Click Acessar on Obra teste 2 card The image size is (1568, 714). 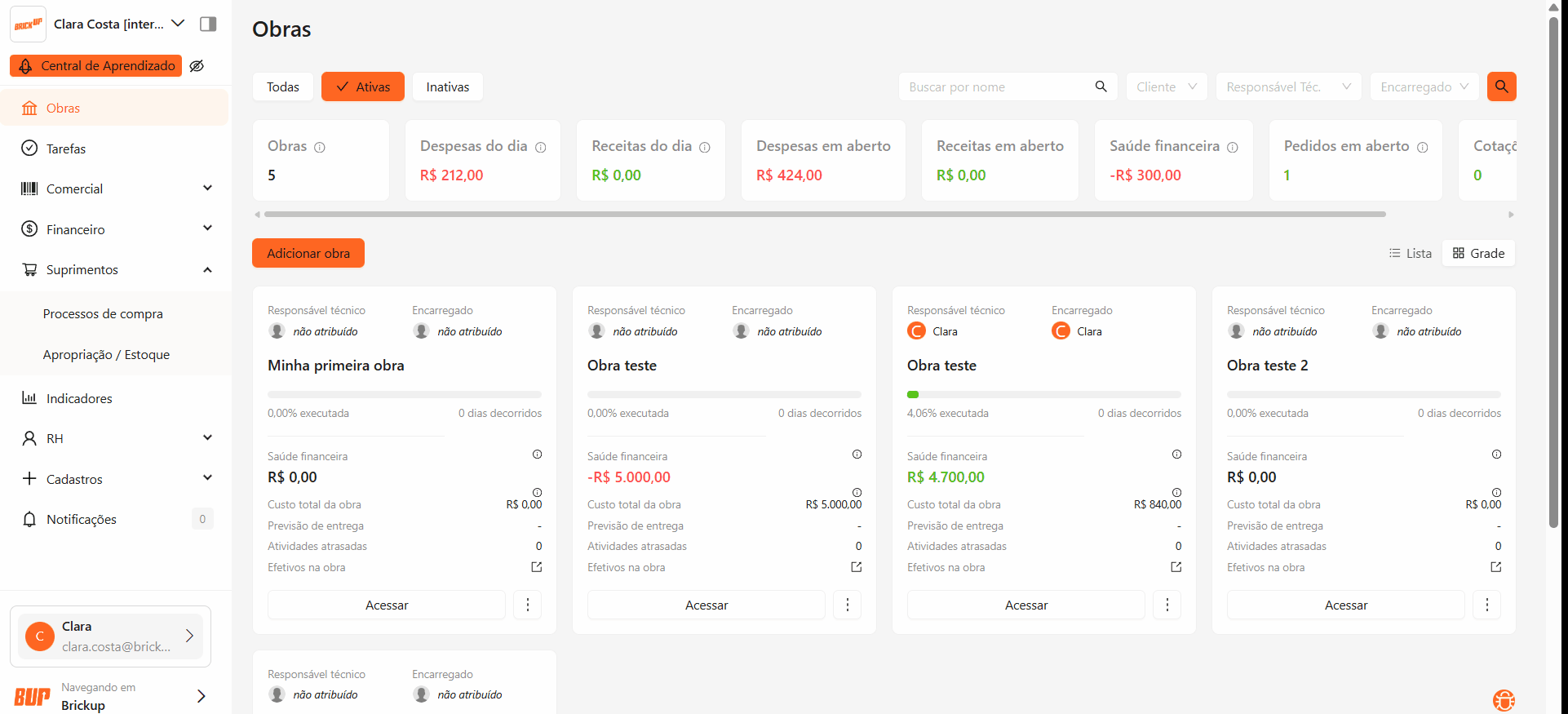click(x=1345, y=605)
